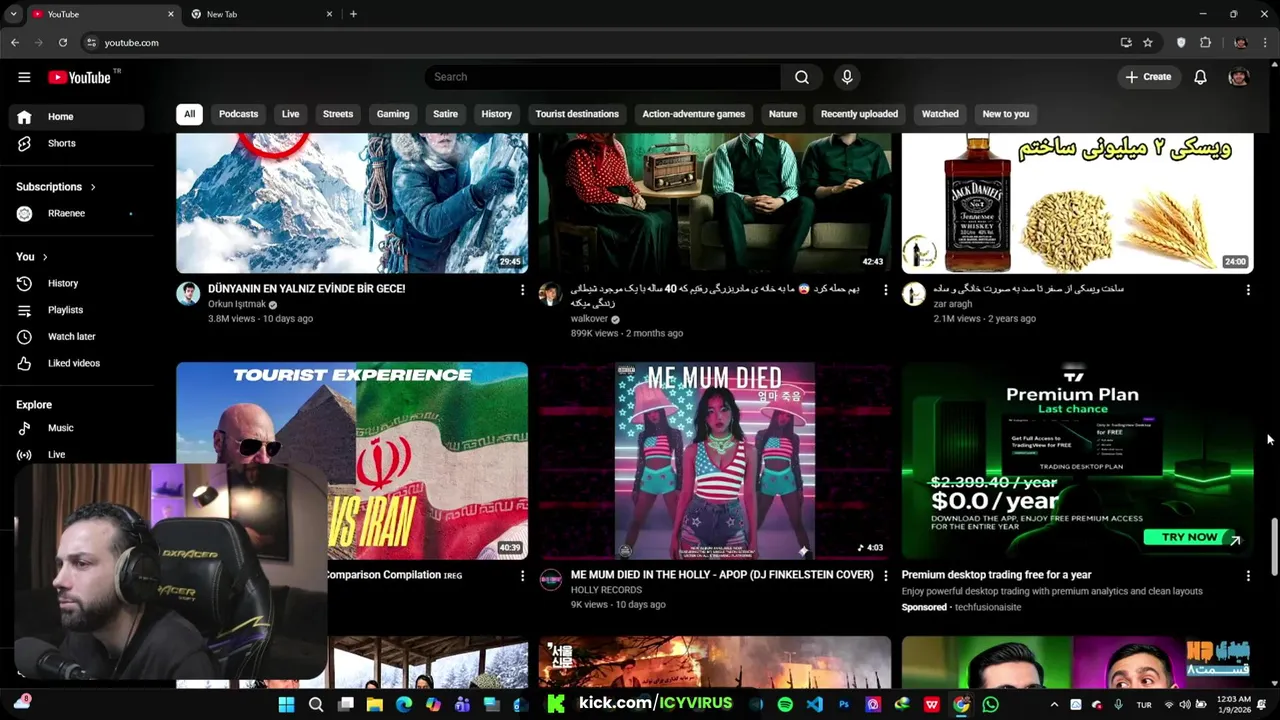This screenshot has height=720, width=1280.
Task: Click the HOLLY RECORDS channel avatar
Action: click(551, 580)
